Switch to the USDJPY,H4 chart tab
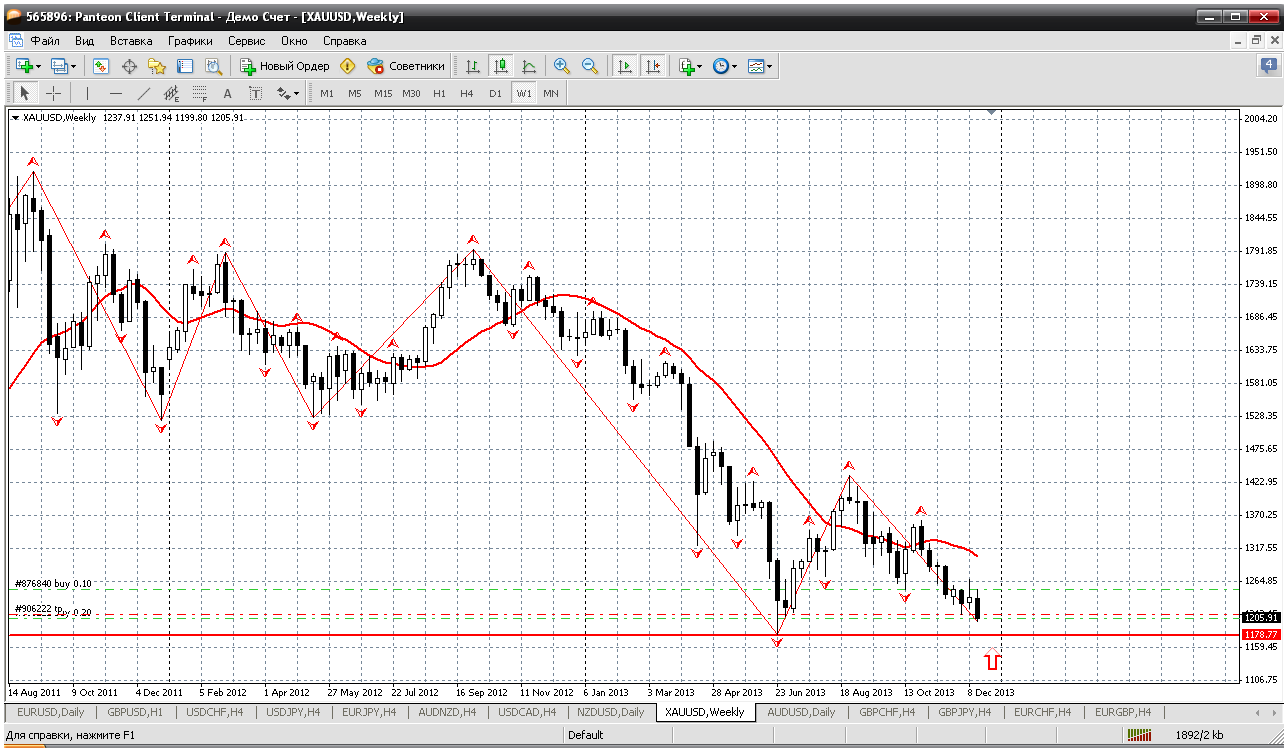 pos(293,712)
